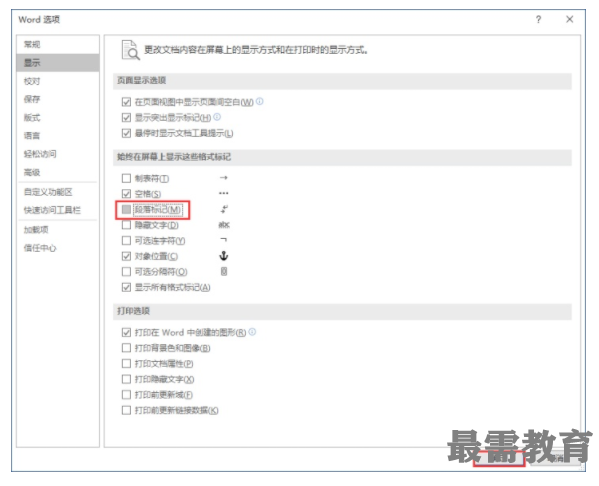Image resolution: width=599 pixels, height=486 pixels.
Task: Open the 信任中心 category
Action: [58, 248]
